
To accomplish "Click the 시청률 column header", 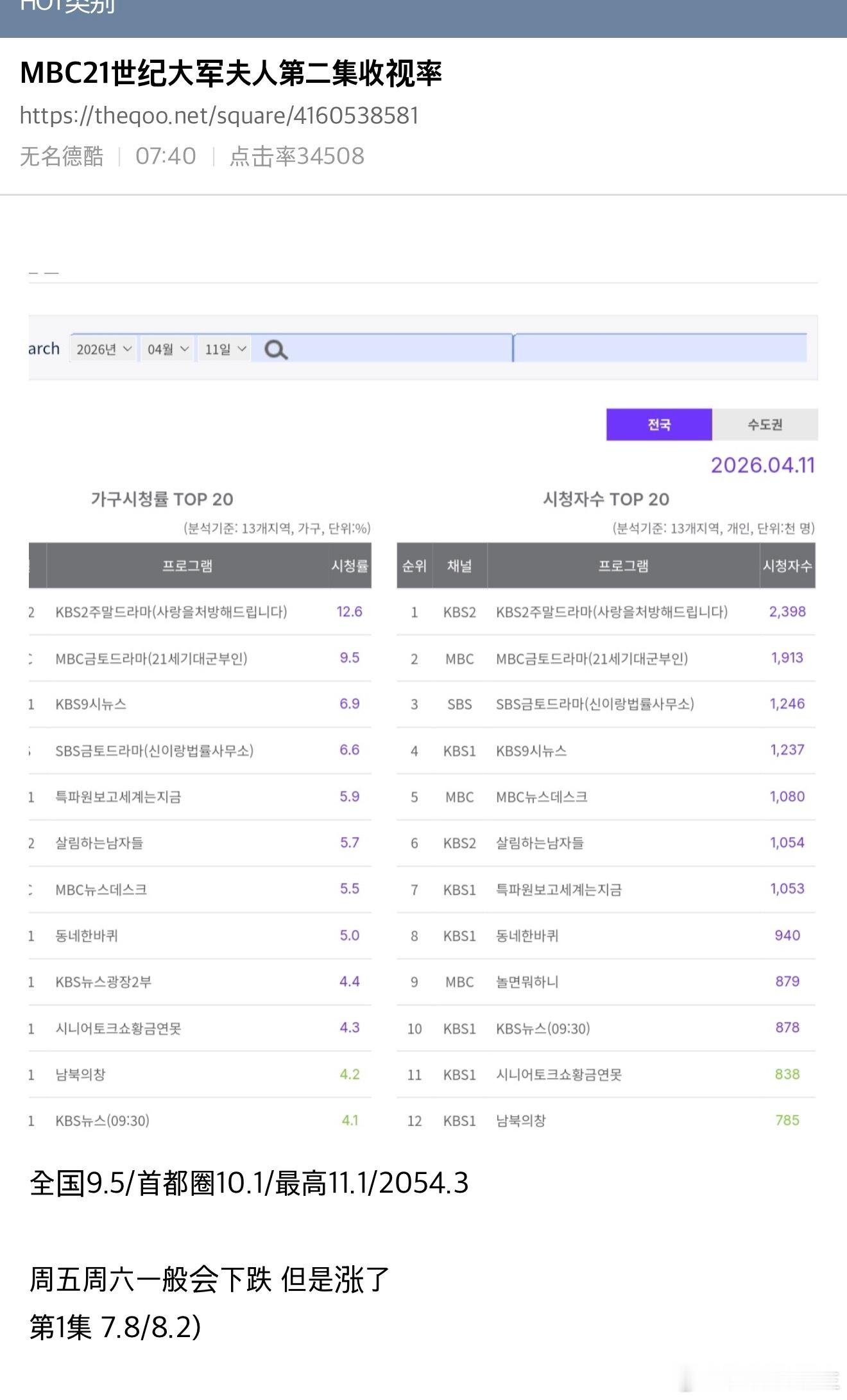I will pyautogui.click(x=350, y=566).
